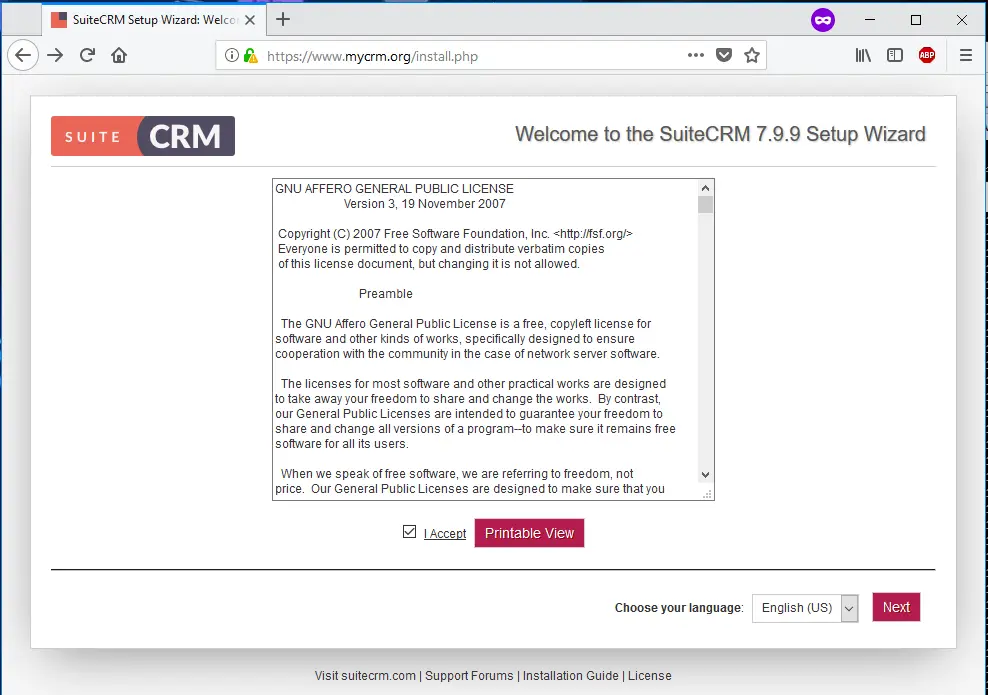This screenshot has width=988, height=695.
Task: Open the Printable View of the license
Action: point(529,533)
